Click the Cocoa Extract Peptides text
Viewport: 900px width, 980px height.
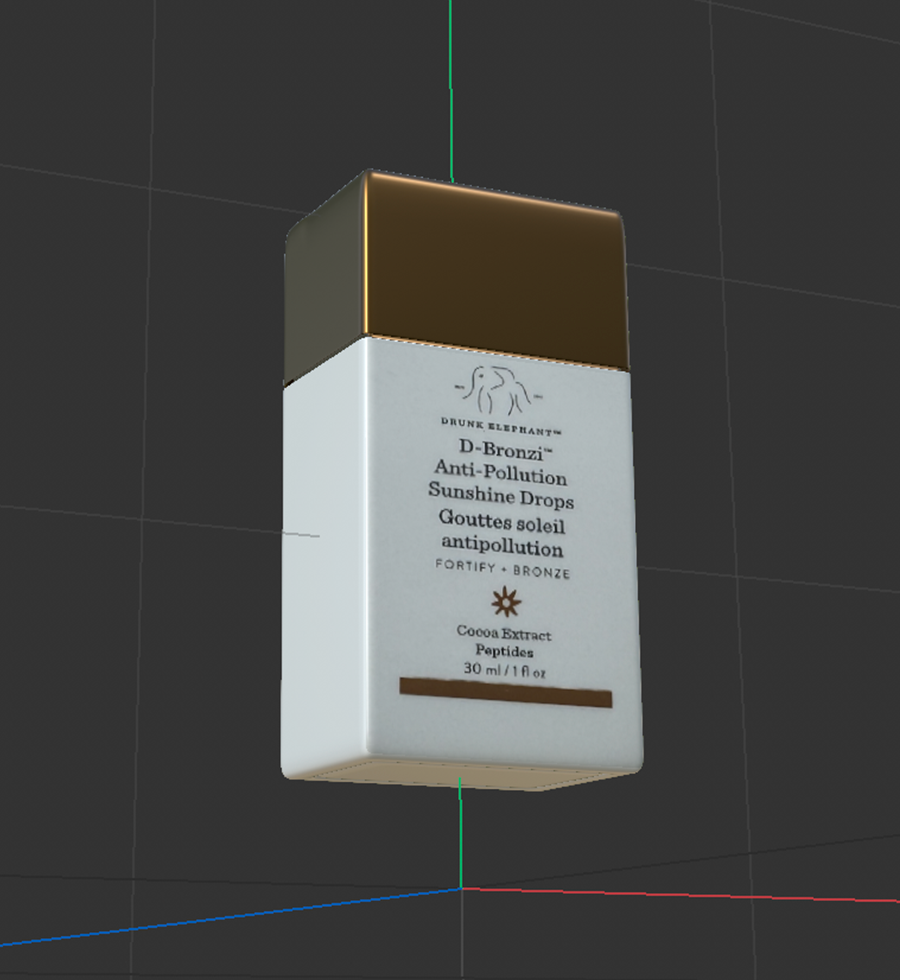(503, 641)
